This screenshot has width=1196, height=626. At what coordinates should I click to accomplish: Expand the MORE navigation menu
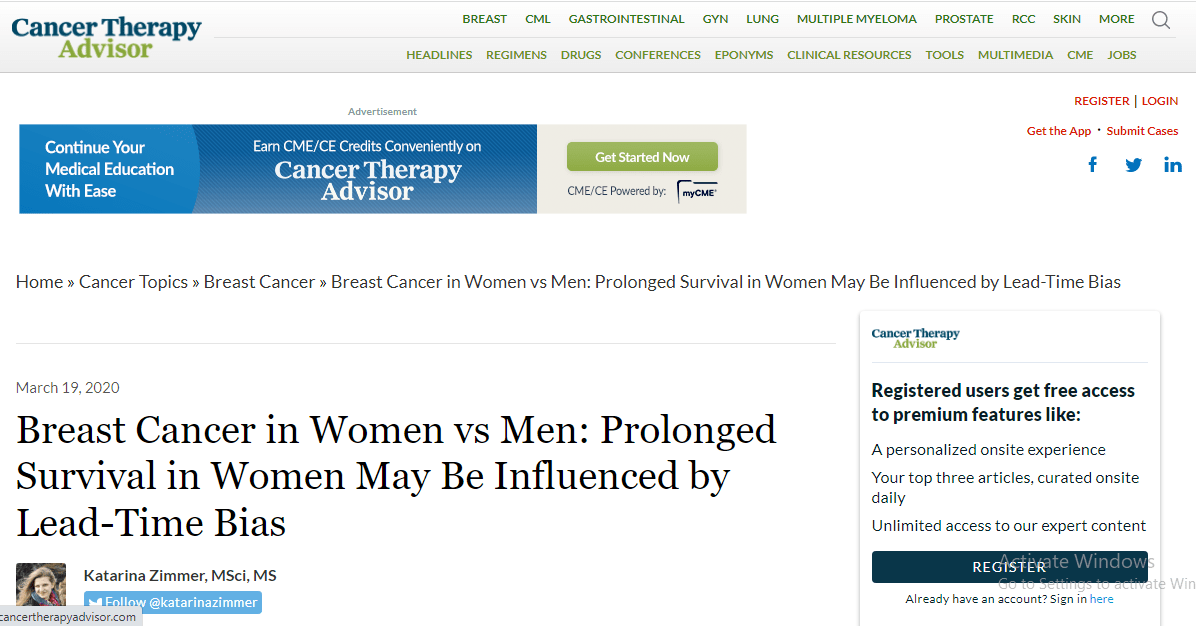(1116, 19)
